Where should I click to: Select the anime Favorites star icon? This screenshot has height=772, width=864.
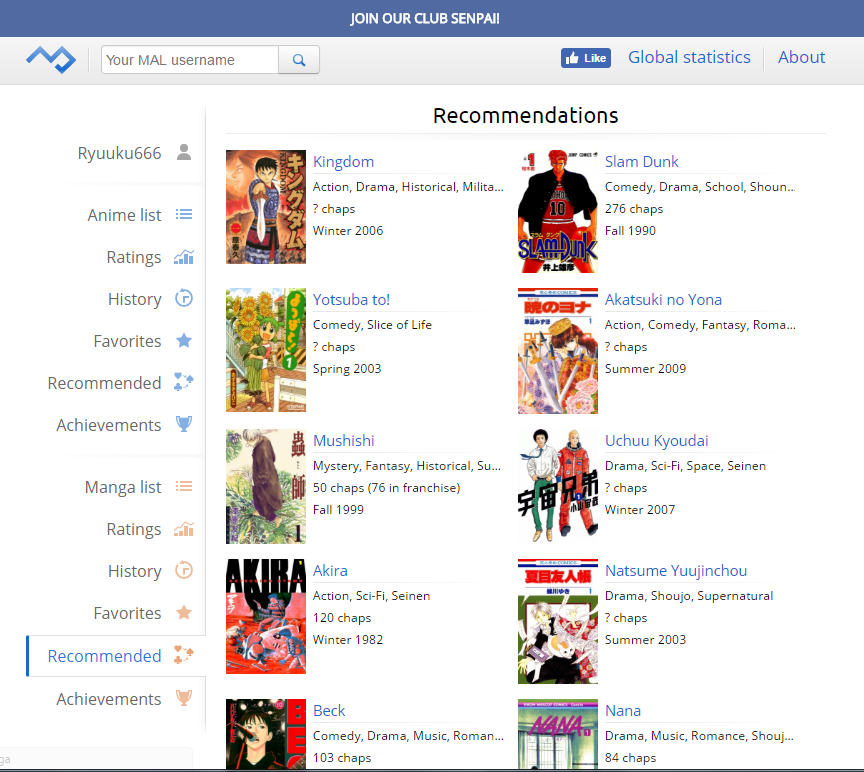click(x=184, y=341)
